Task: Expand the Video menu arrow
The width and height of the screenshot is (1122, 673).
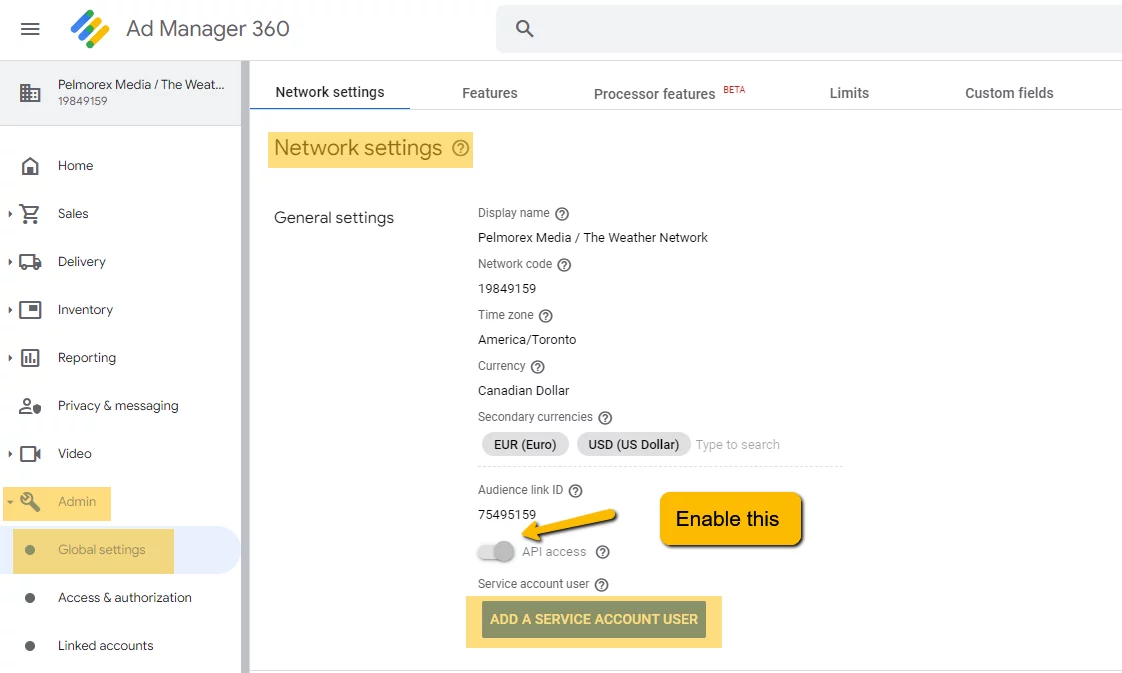Action: tap(10, 454)
